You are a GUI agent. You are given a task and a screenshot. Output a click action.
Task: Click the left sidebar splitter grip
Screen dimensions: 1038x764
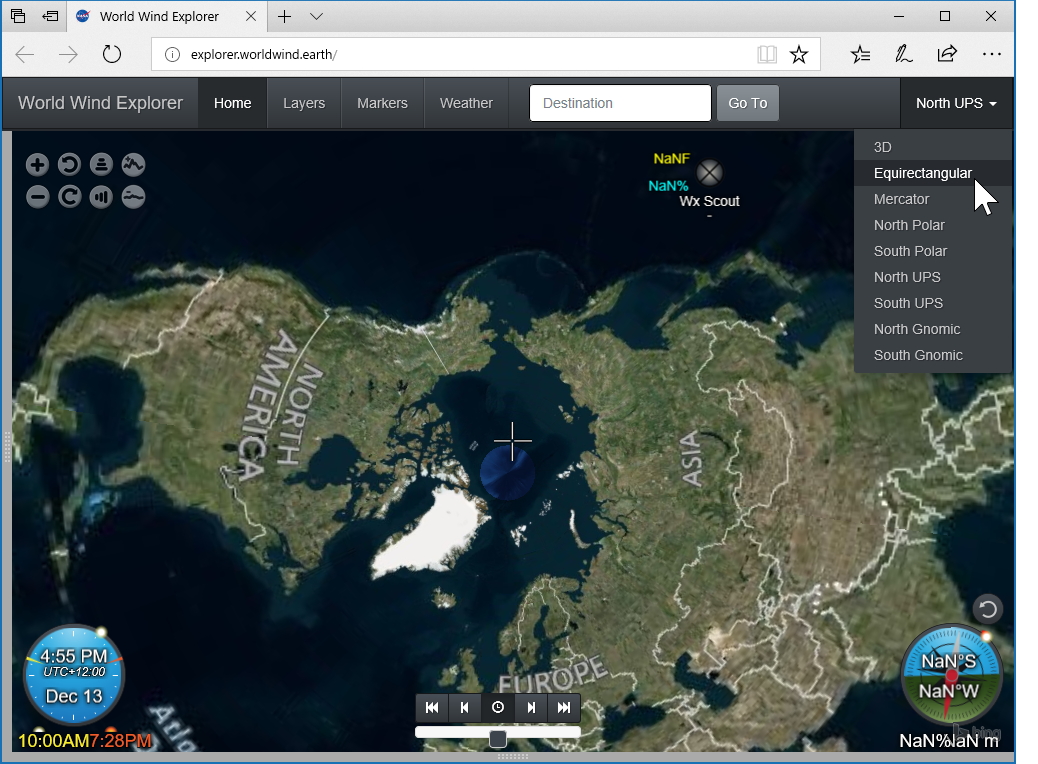[7, 445]
